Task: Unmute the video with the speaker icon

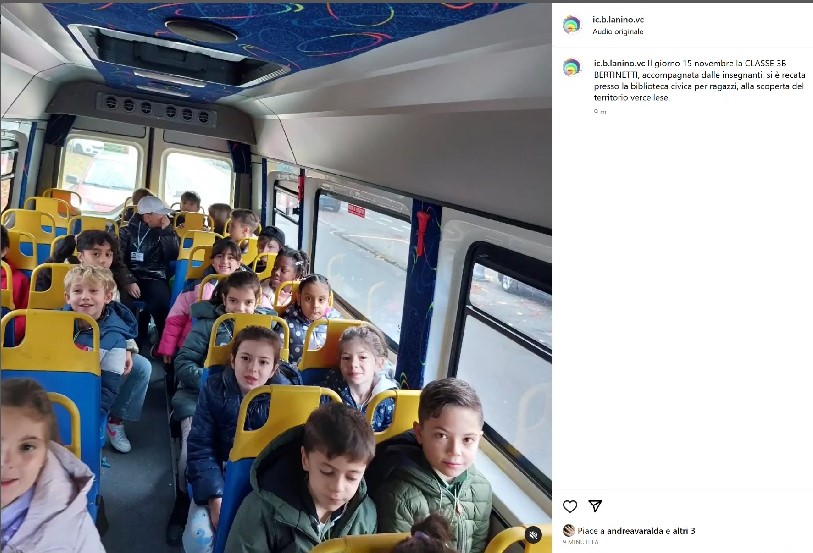Action: [x=532, y=534]
